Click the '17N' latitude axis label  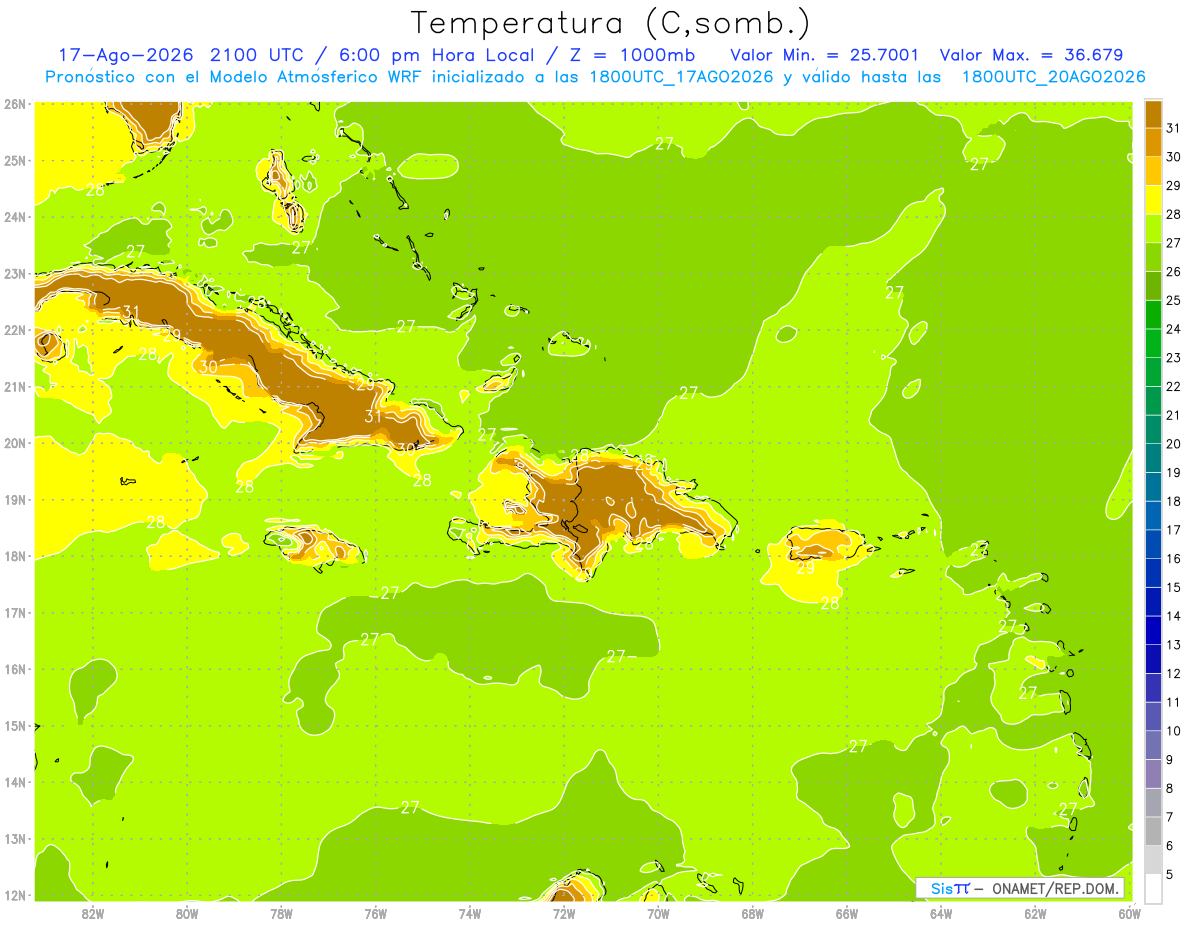pos(15,612)
